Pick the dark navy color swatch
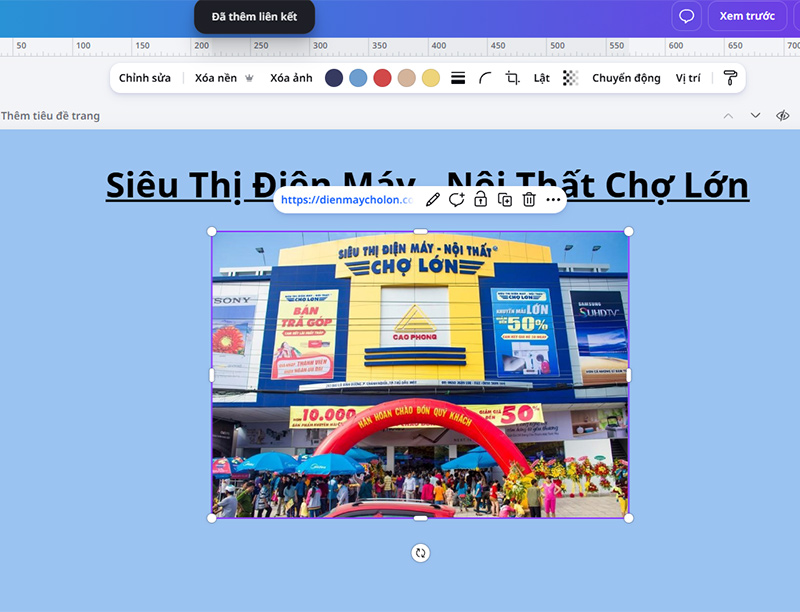 tap(334, 78)
